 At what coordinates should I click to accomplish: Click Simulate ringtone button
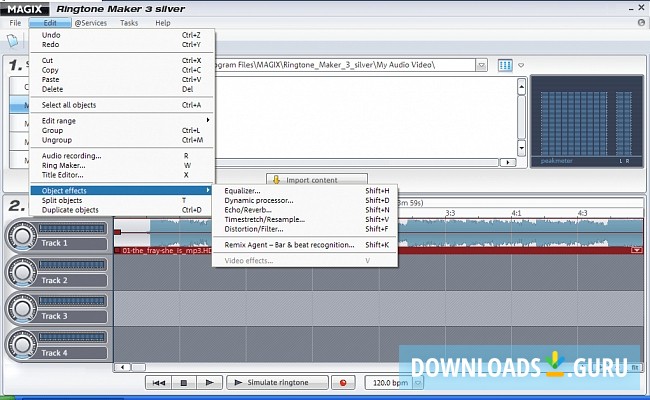(277, 383)
